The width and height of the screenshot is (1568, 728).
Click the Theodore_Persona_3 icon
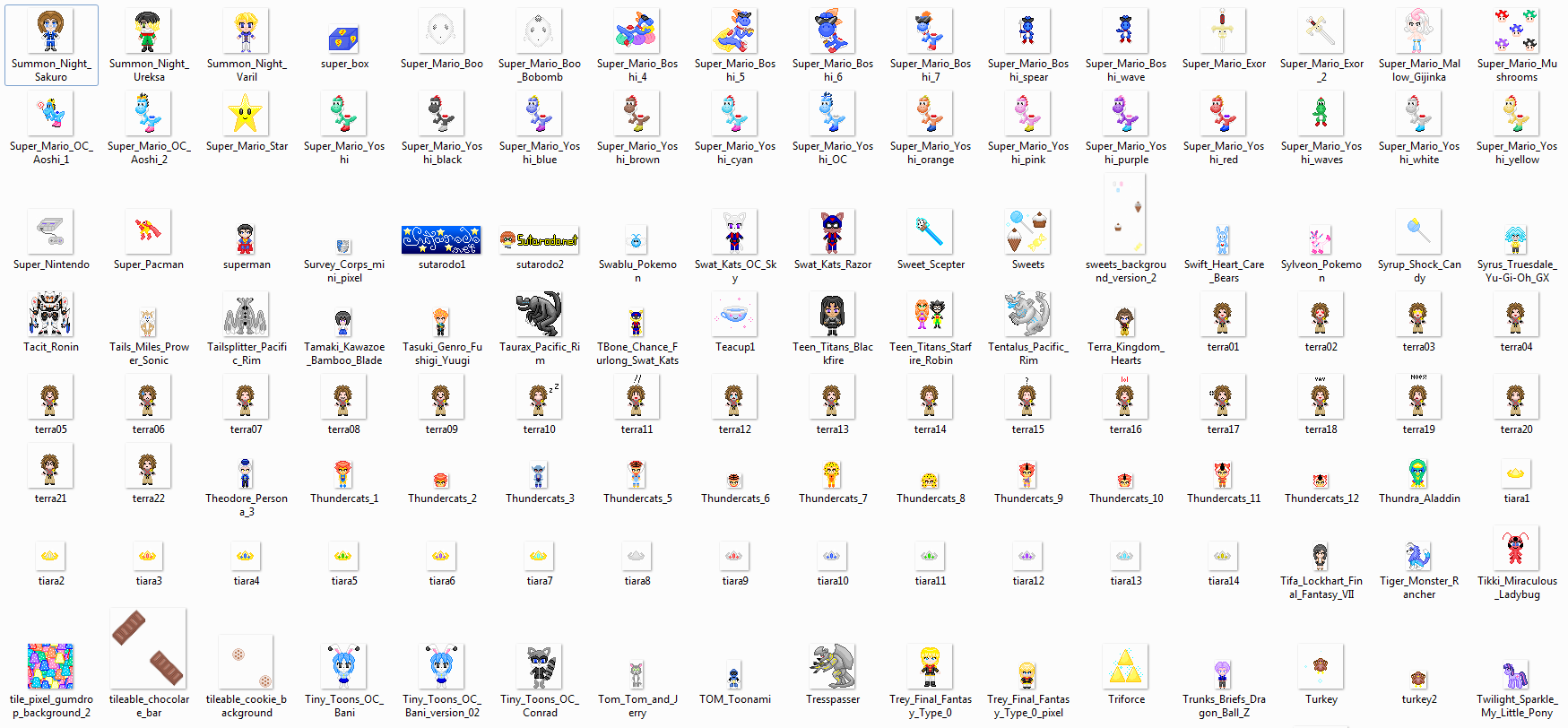(x=247, y=473)
